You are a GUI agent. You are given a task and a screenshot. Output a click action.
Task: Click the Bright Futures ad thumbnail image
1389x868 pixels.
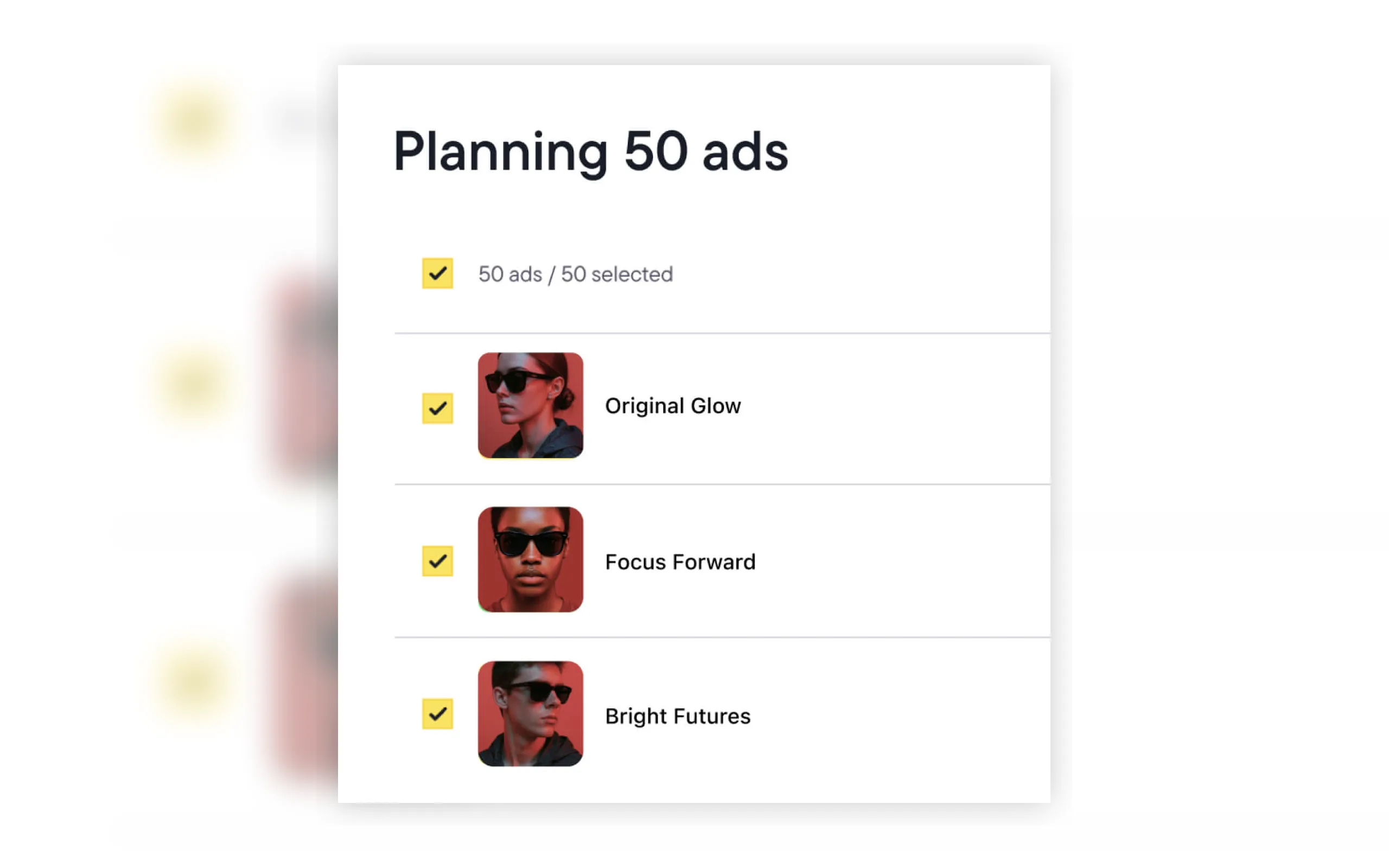[530, 713]
